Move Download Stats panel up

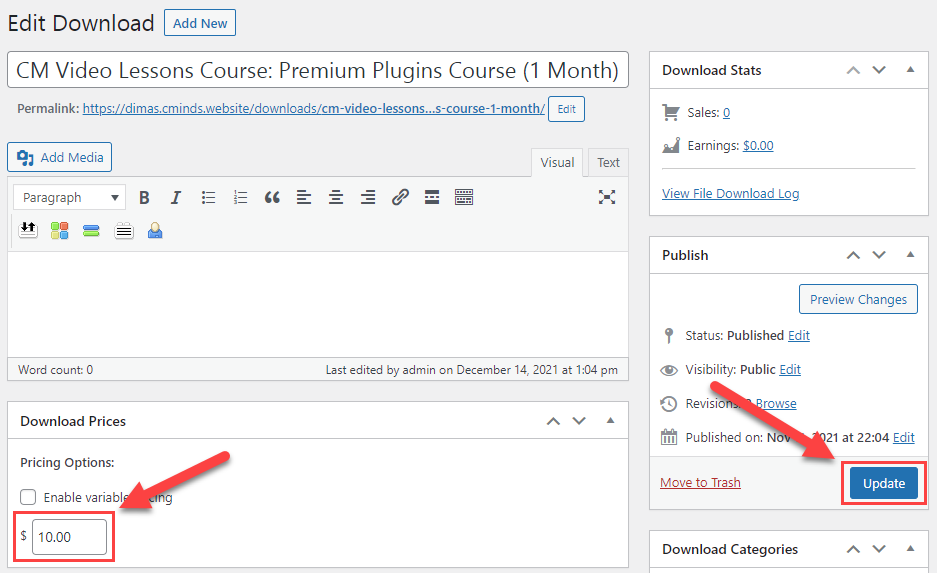(853, 71)
